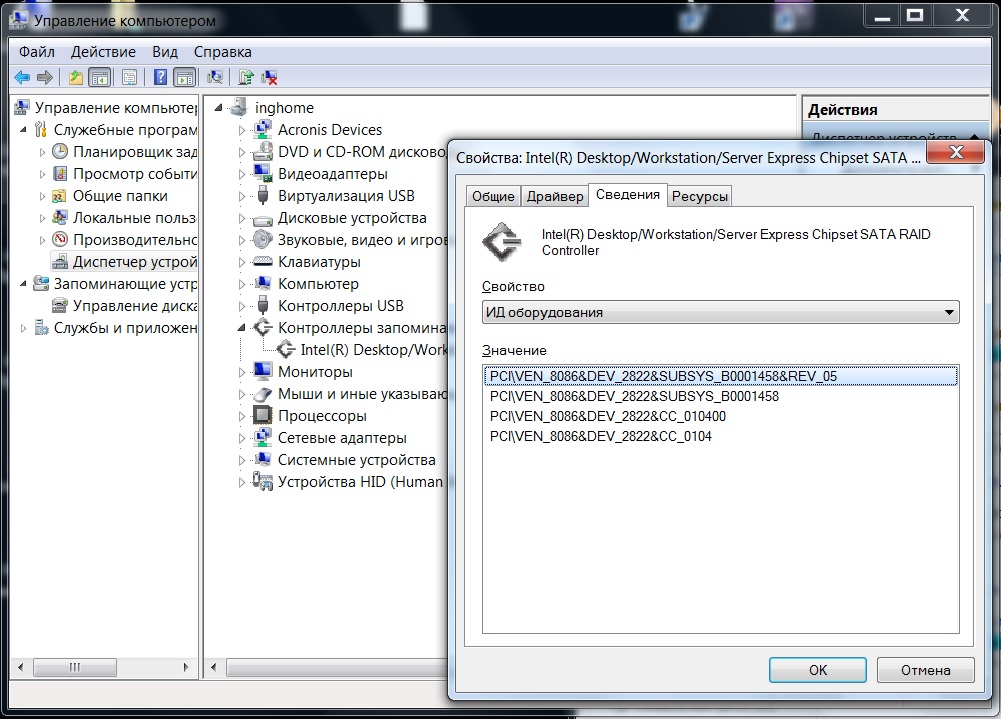
Task: Click the Процессоры chip icon
Action: [x=262, y=416]
